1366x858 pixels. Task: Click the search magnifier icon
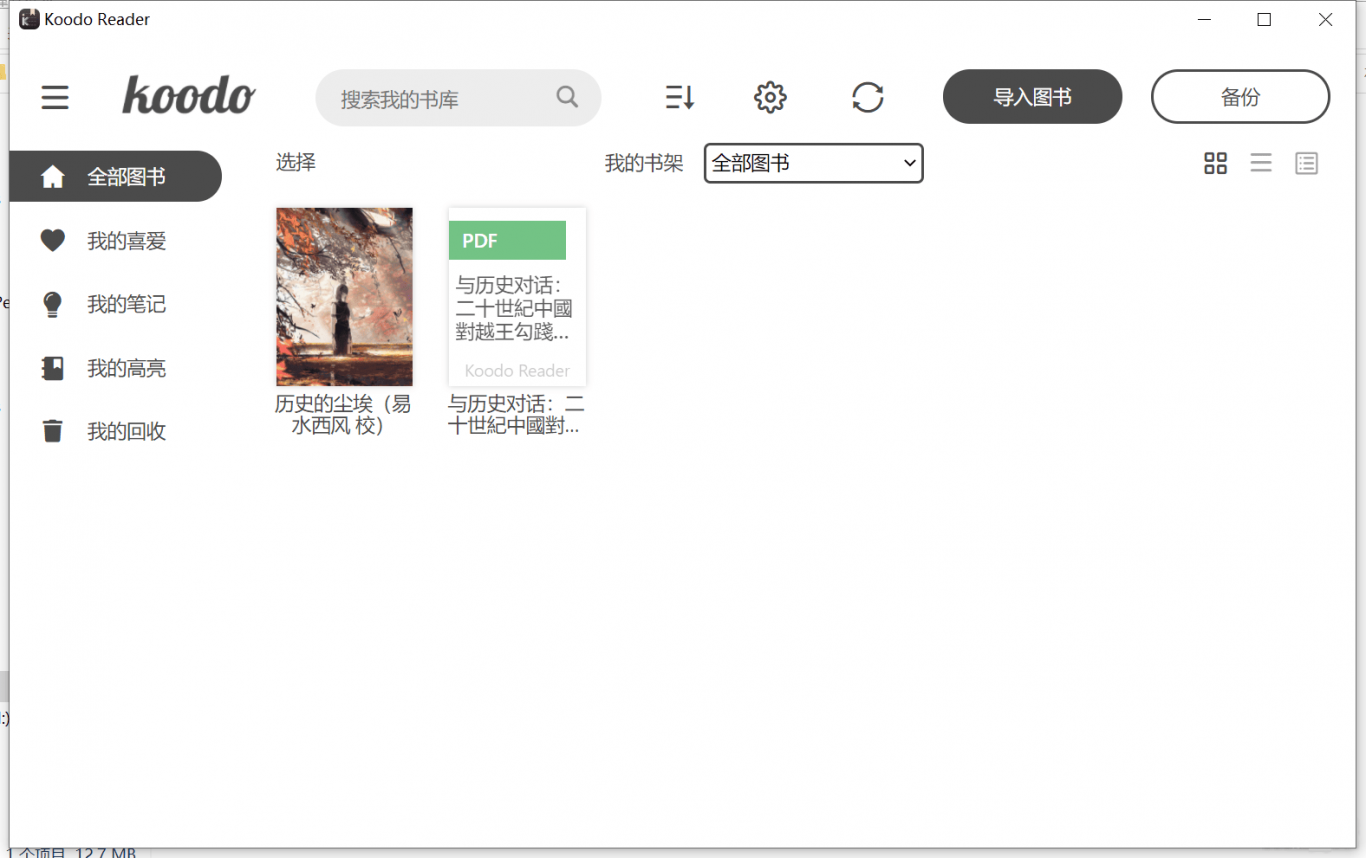pyautogui.click(x=567, y=97)
